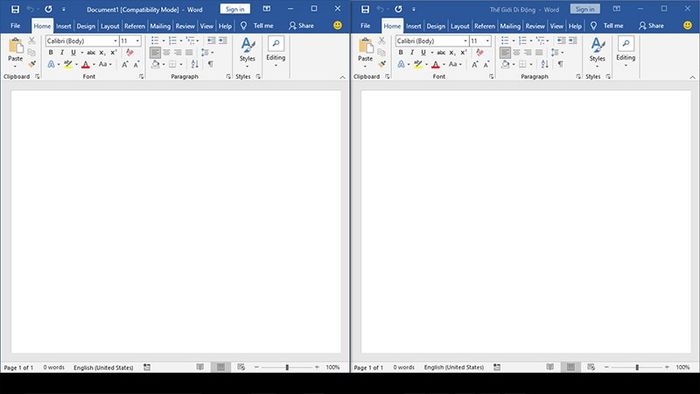Viewport: 700px width, 394px height.
Task: Click strikethrough icon in right Word window
Action: (x=441, y=53)
